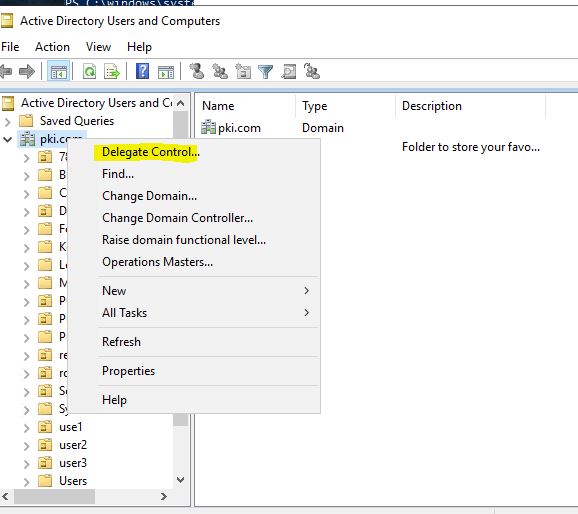Click the create new organizational unit icon
This screenshot has width=578, height=514.
243,71
